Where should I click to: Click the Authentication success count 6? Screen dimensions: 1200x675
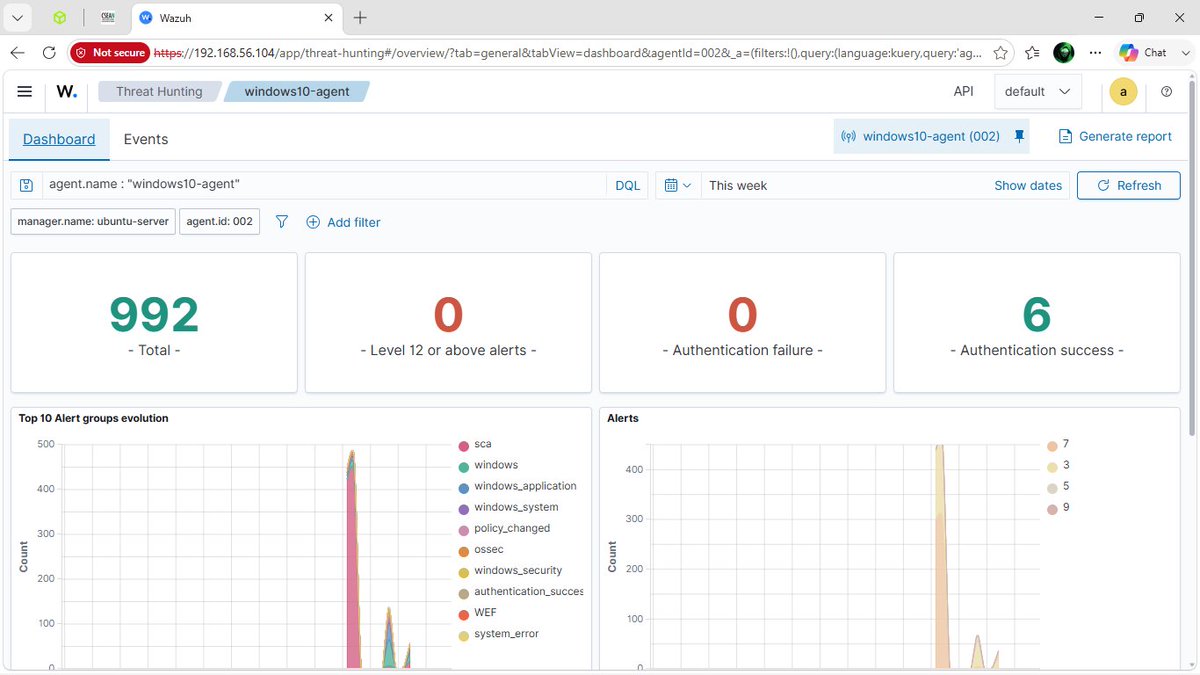[1037, 315]
